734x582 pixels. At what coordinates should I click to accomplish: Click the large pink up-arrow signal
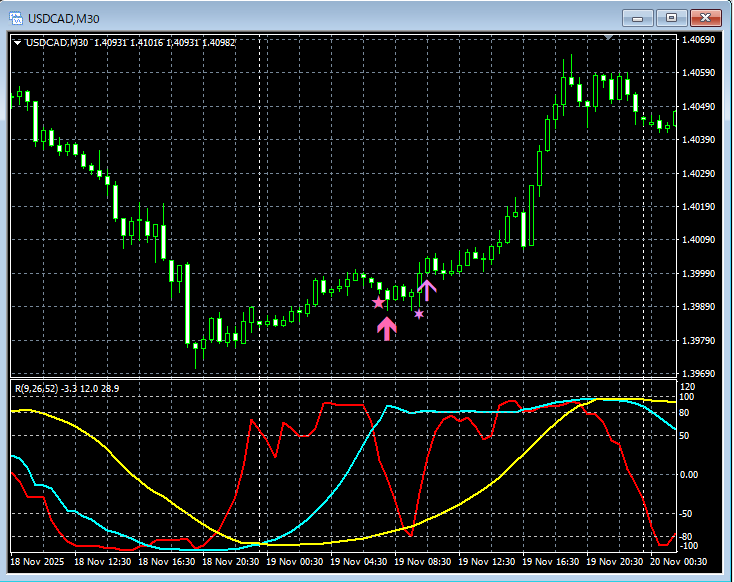pyautogui.click(x=387, y=329)
